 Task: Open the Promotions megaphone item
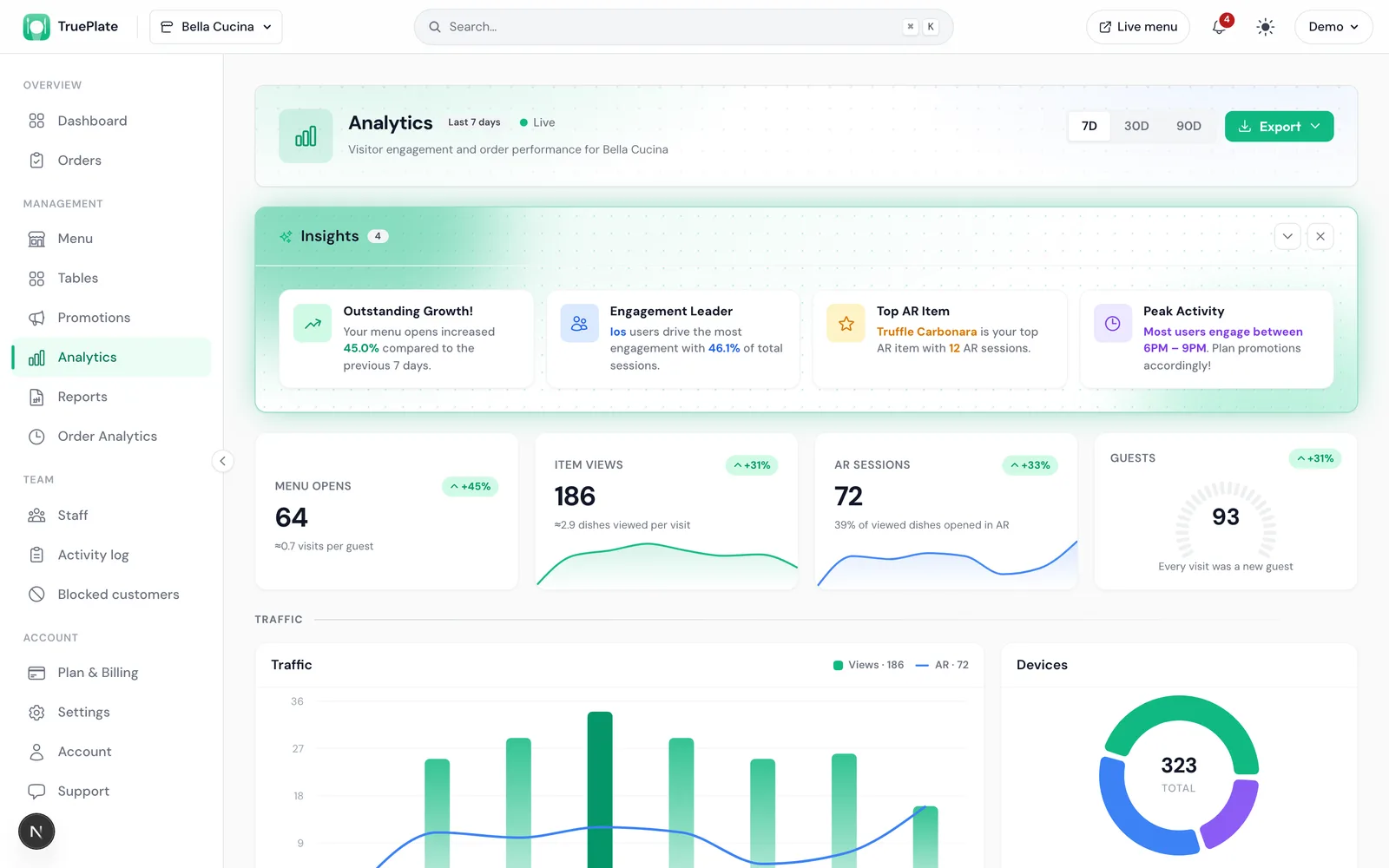point(112,318)
